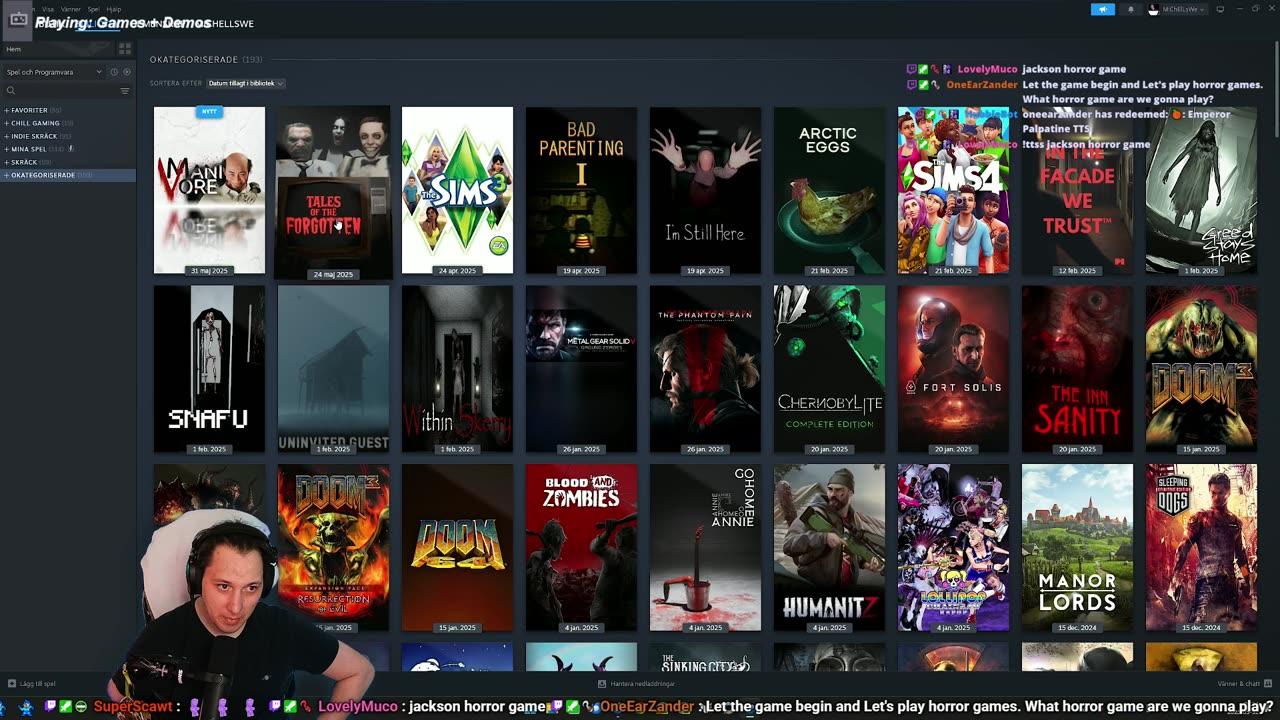
Task: Select the Blood and Zombies cover
Action: (x=581, y=547)
